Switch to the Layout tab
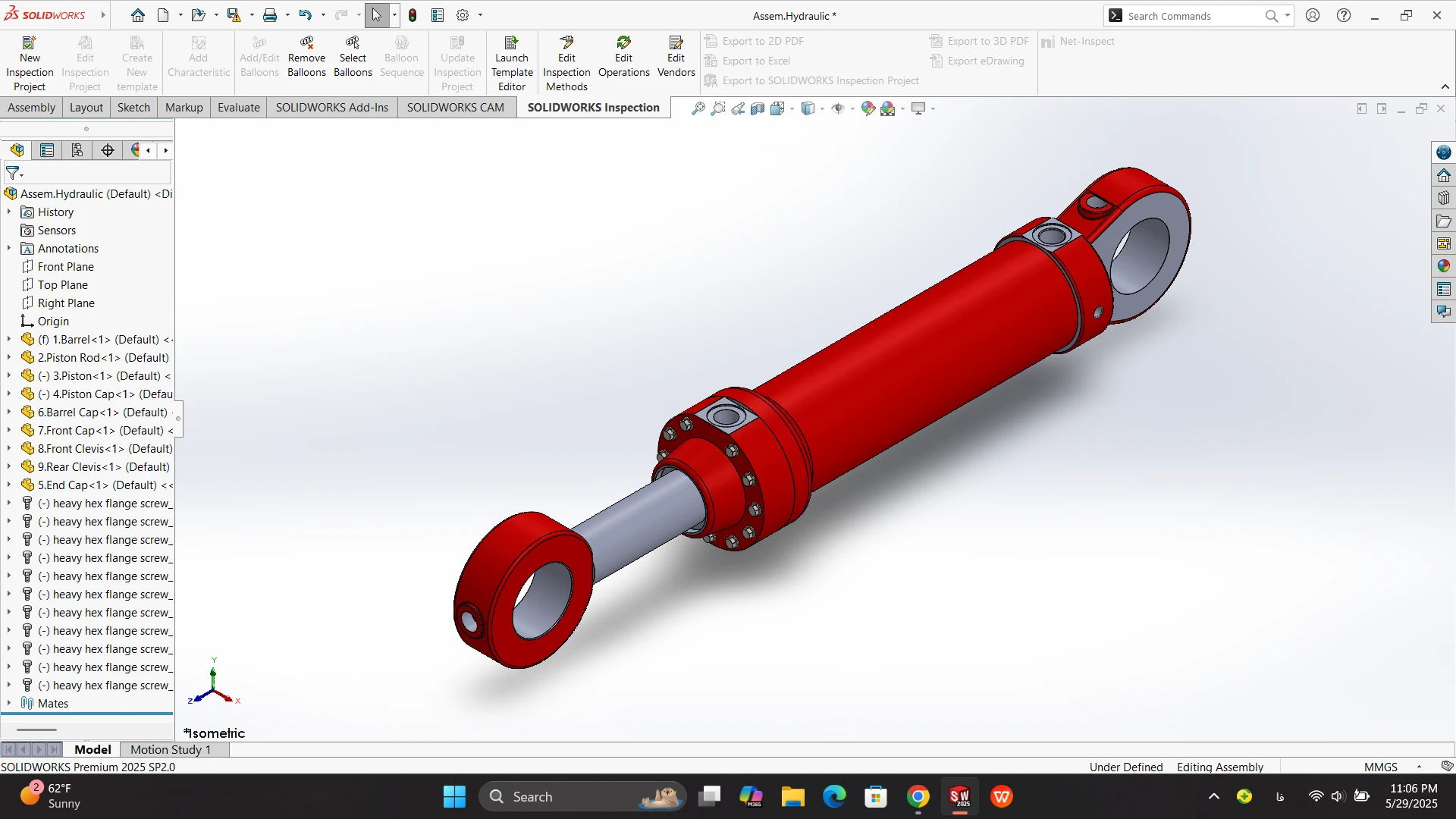Image resolution: width=1456 pixels, height=819 pixels. click(86, 108)
